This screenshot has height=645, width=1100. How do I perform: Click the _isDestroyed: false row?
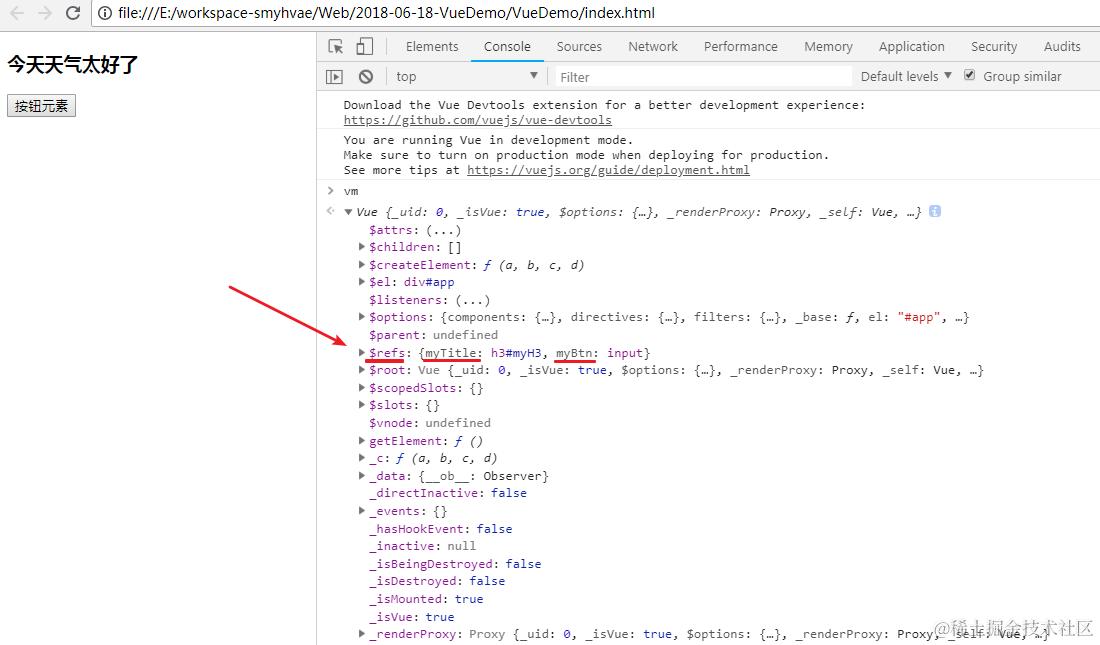click(437, 581)
